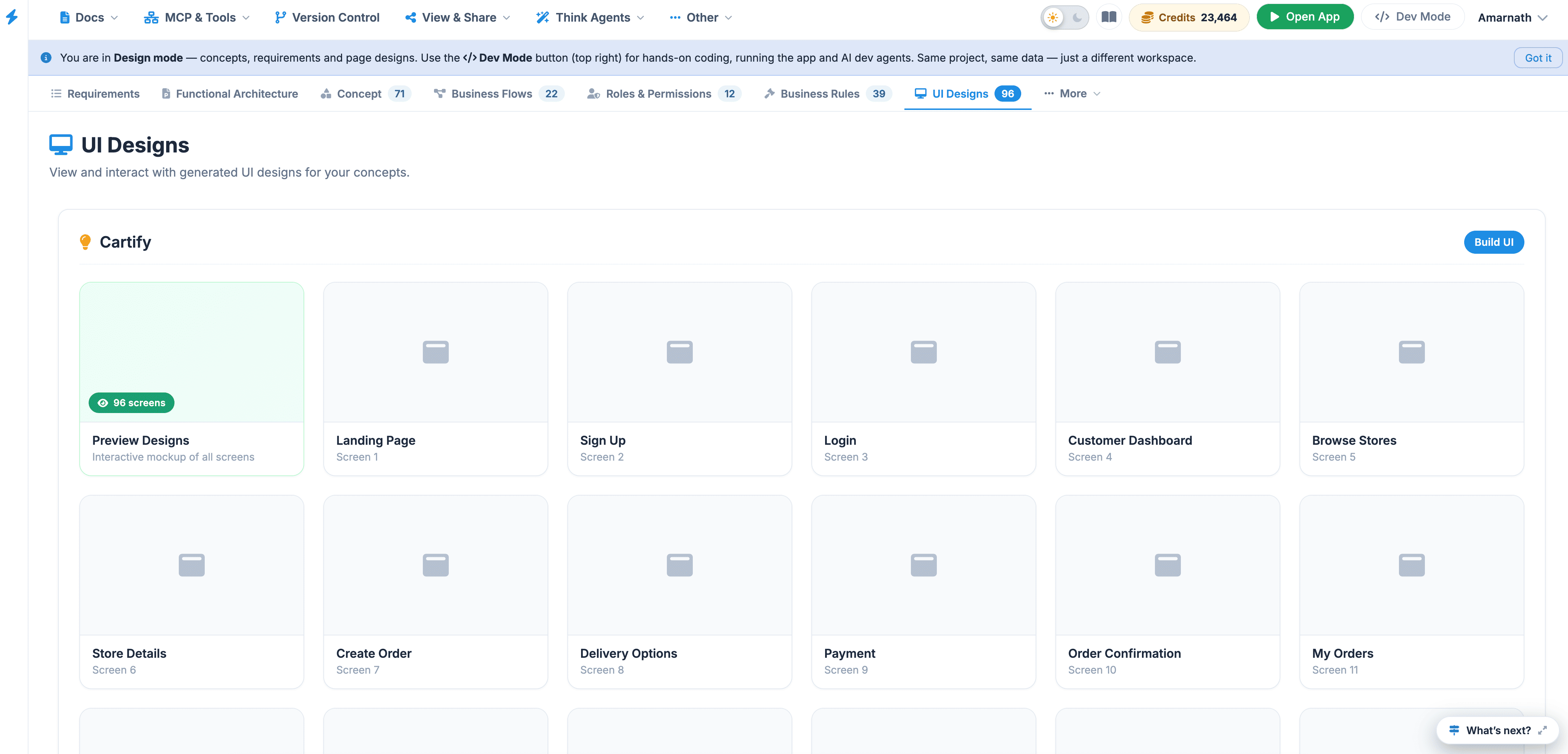Click the placeholder icon on Sign Up card
The height and width of the screenshot is (754, 1568).
[680, 352]
